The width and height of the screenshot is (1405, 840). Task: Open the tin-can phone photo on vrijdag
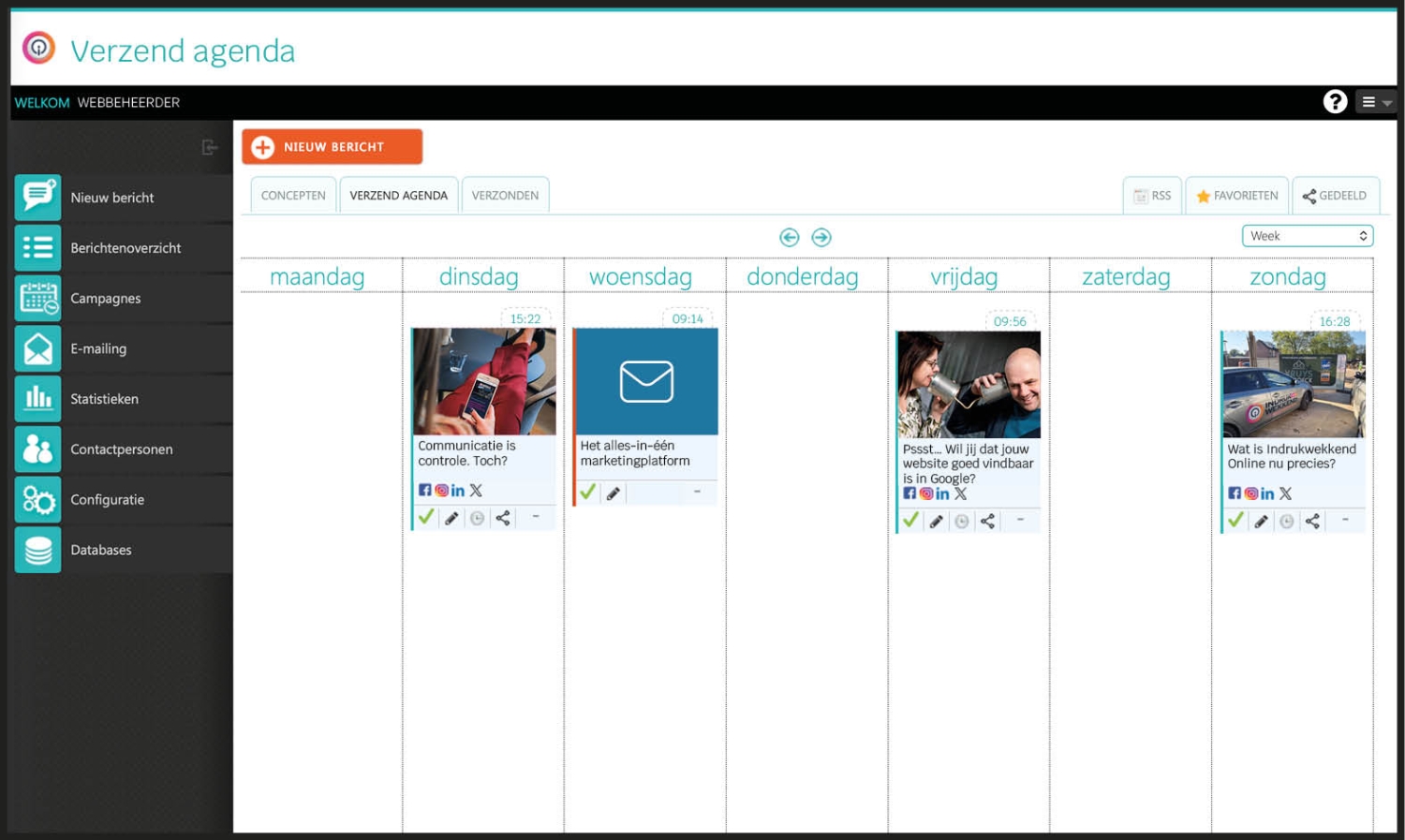(x=969, y=384)
